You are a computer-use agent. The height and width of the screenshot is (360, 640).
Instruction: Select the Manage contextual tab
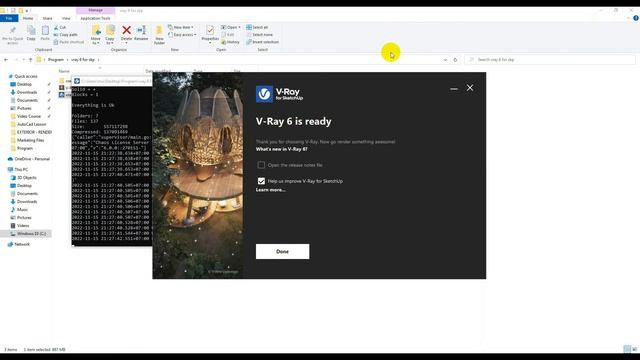pos(96,10)
